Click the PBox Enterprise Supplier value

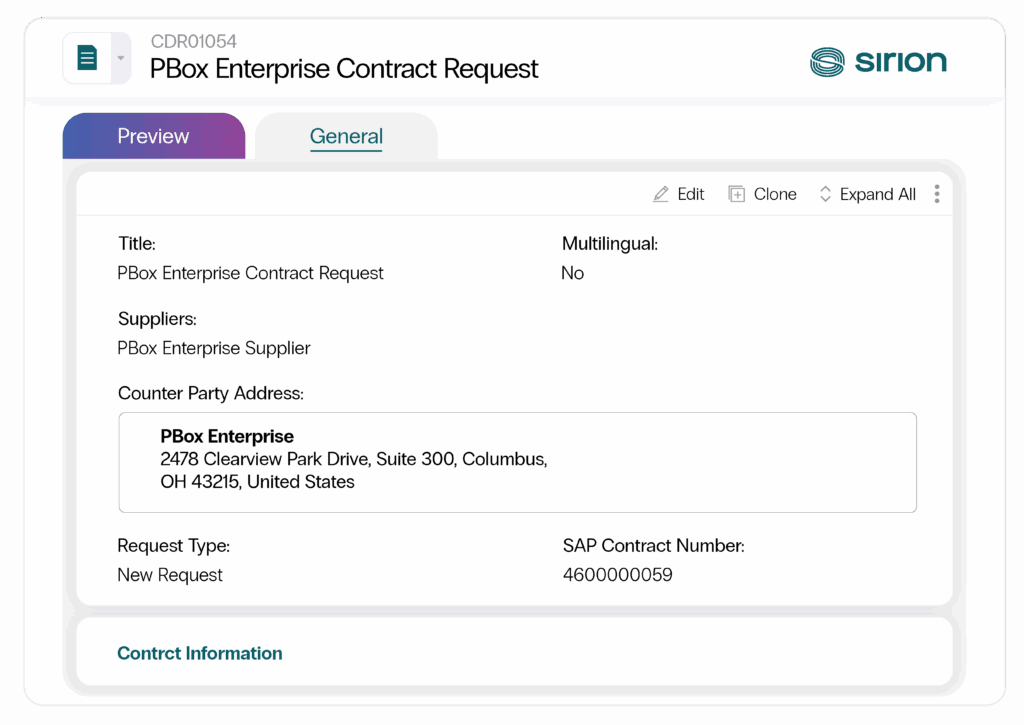click(x=214, y=348)
